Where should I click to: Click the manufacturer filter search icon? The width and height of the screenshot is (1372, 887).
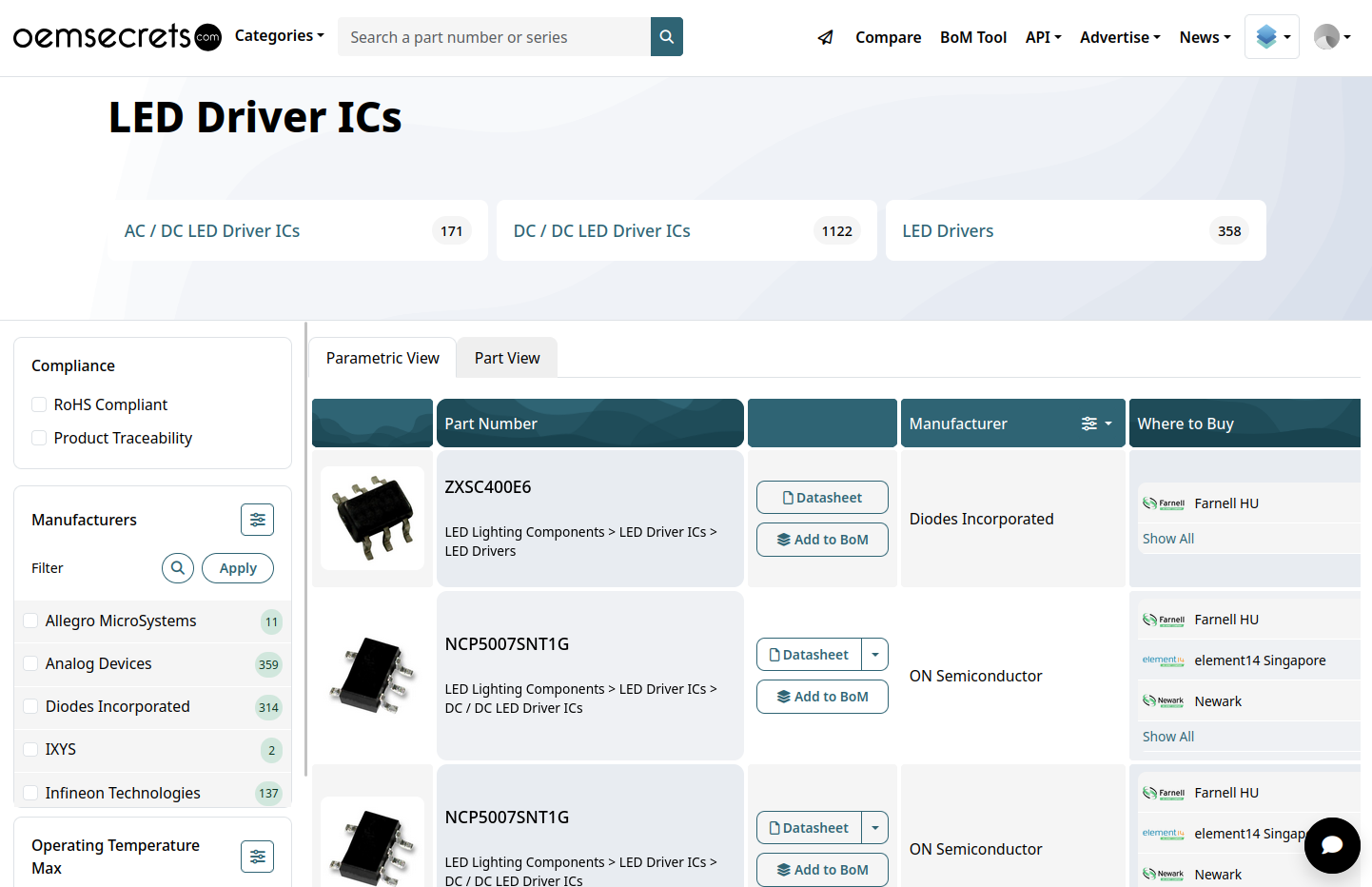click(x=178, y=568)
